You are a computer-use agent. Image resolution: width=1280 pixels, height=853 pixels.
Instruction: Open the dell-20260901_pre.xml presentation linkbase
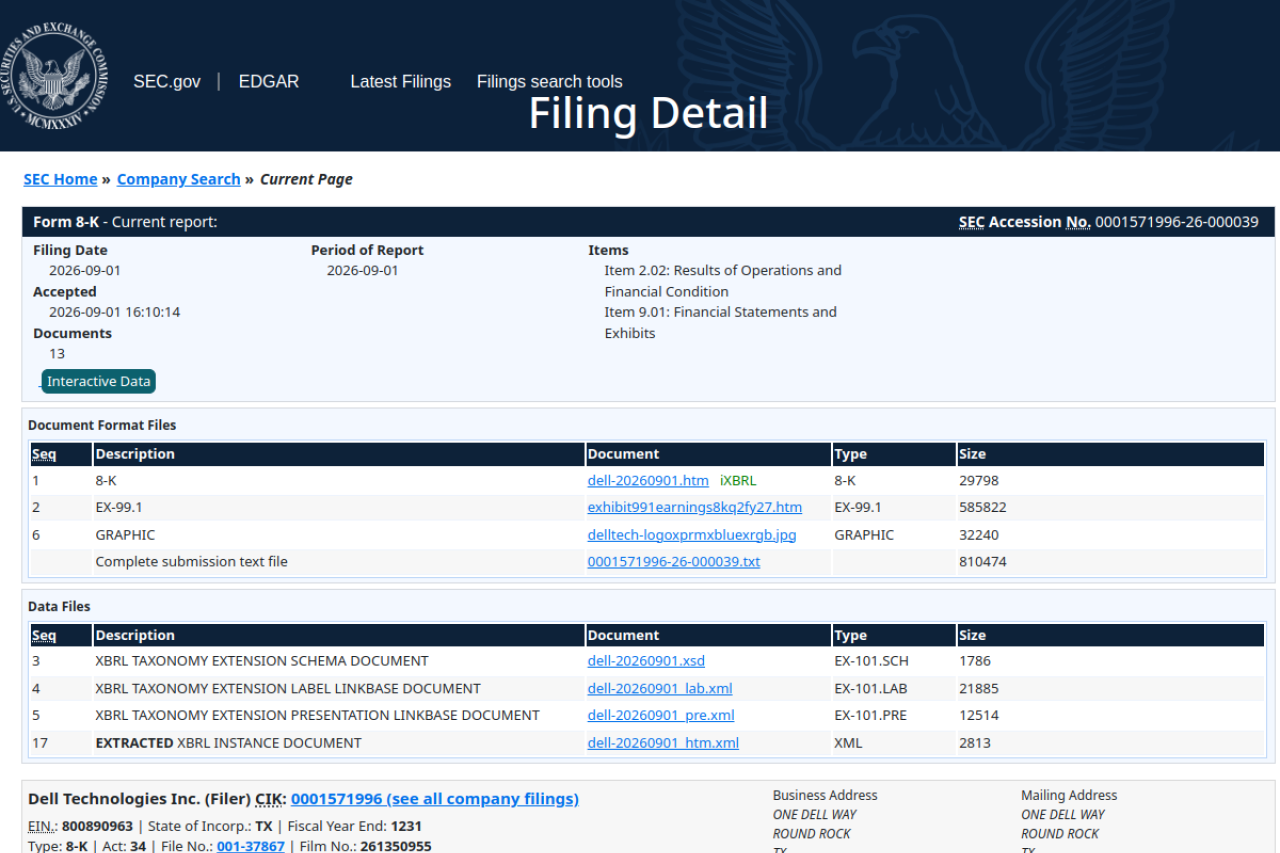[661, 716]
